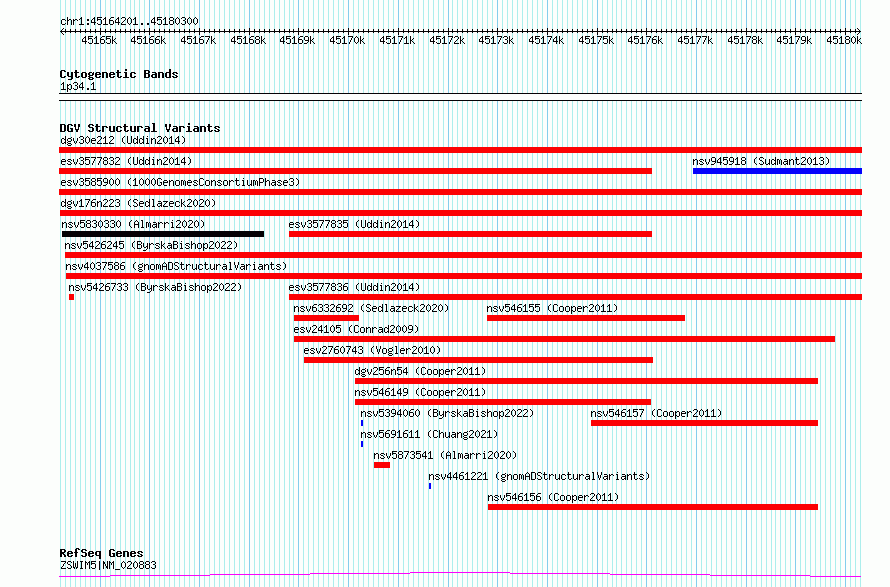Select nsv4461221 (gnomADStructuralVariants) label
Image resolution: width=890 pixels, height=587 pixels.
pyautogui.click(x=539, y=476)
